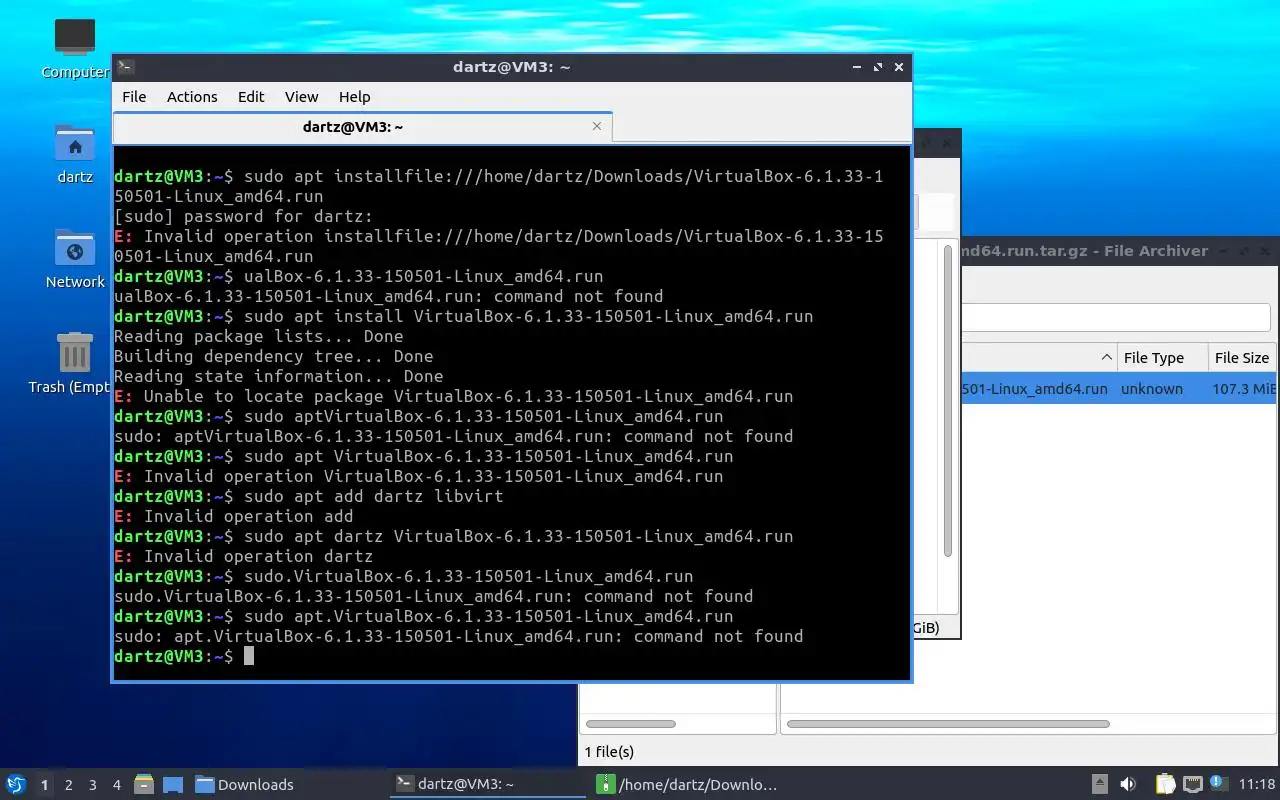Viewport: 1280px width, 800px height.
Task: Launch the file manager quick-launch icon
Action: click(144, 785)
